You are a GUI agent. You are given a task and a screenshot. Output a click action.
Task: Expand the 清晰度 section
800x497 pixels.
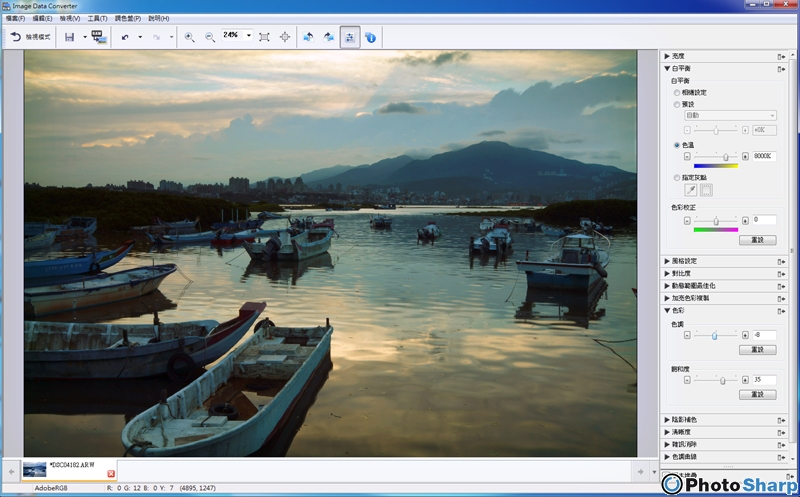(666, 432)
